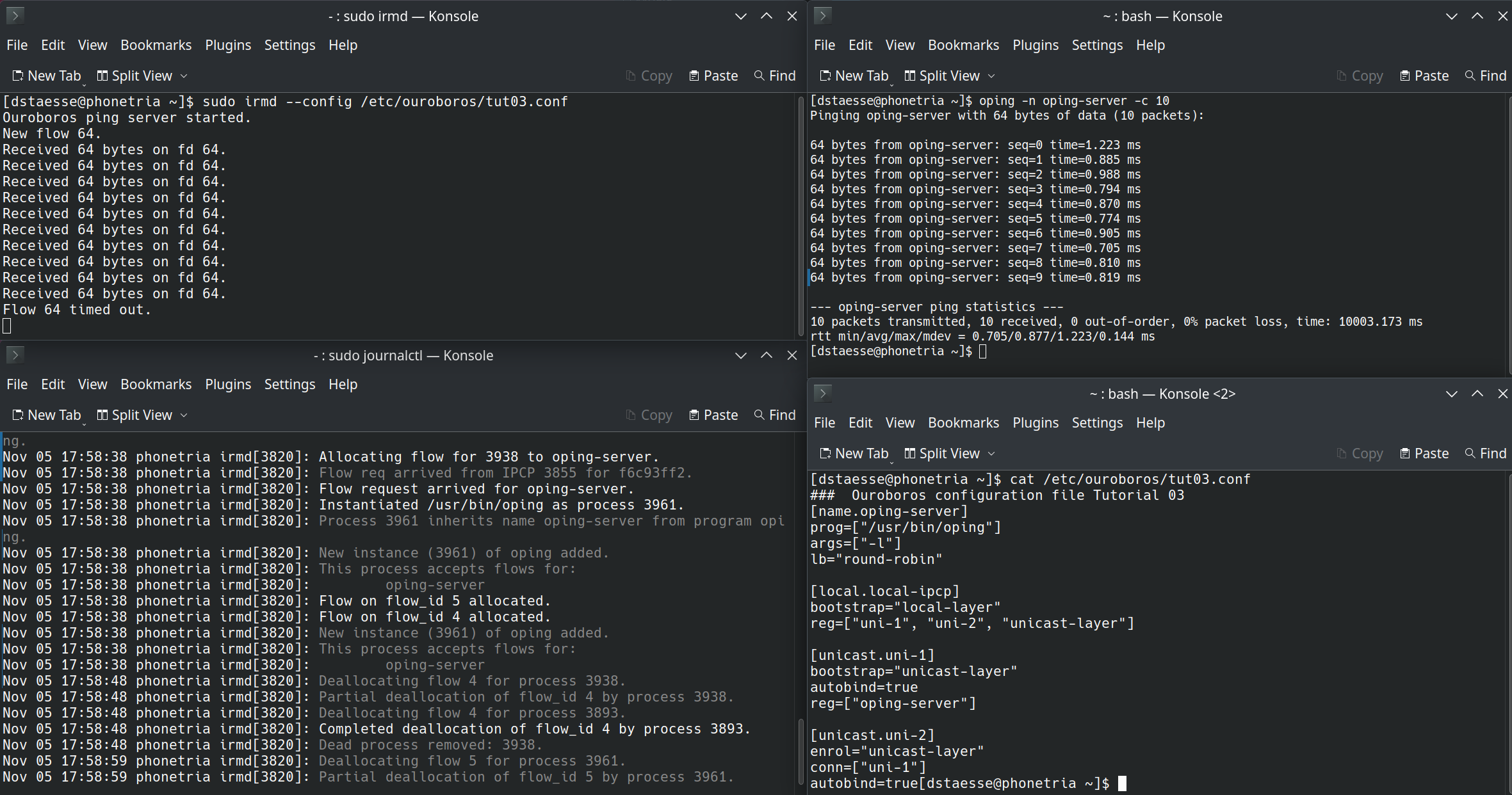Viewport: 1512px width, 795px height.
Task: Click Split View icon in journalctl window
Action: [x=102, y=415]
